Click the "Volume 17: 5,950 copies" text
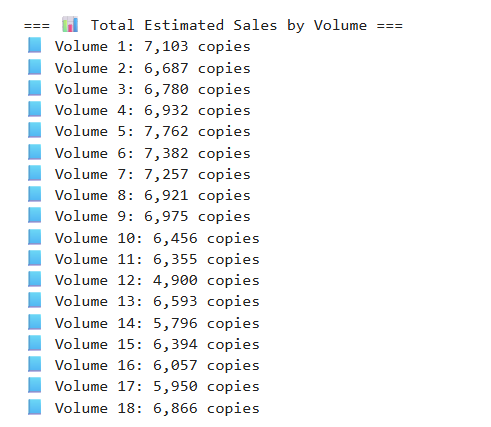491x427 pixels. pos(157,387)
